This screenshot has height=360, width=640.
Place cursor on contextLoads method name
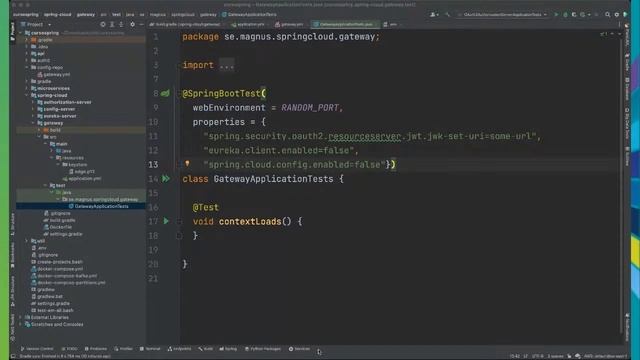click(x=250, y=222)
